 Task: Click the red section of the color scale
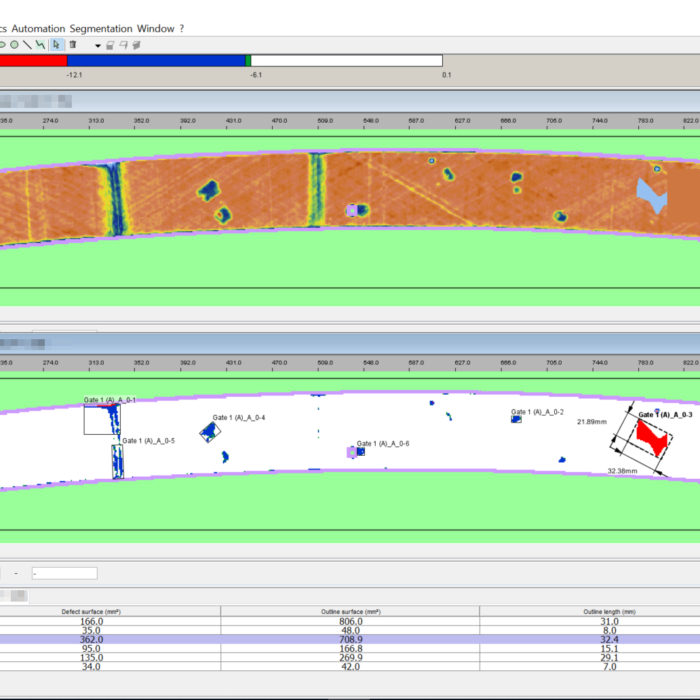pos(33,60)
